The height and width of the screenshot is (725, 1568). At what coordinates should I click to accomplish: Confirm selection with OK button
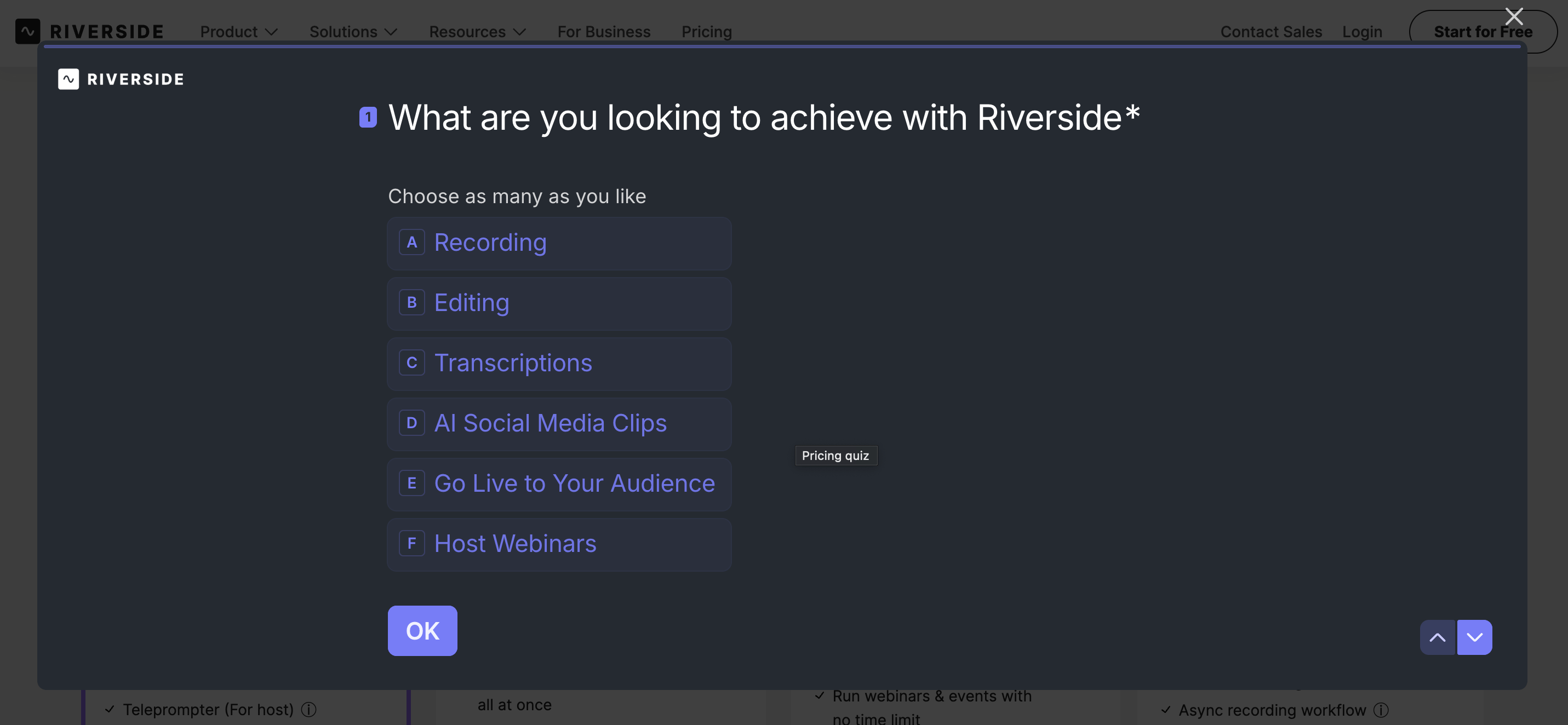[x=422, y=631]
